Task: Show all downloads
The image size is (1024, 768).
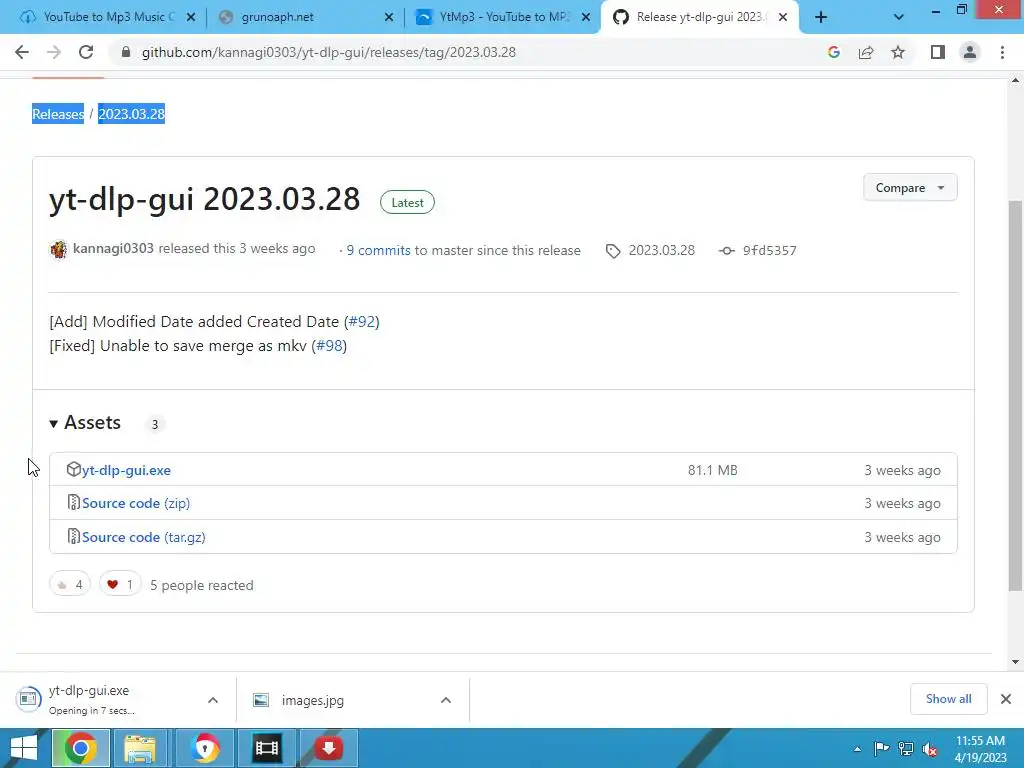Action: tap(948, 699)
